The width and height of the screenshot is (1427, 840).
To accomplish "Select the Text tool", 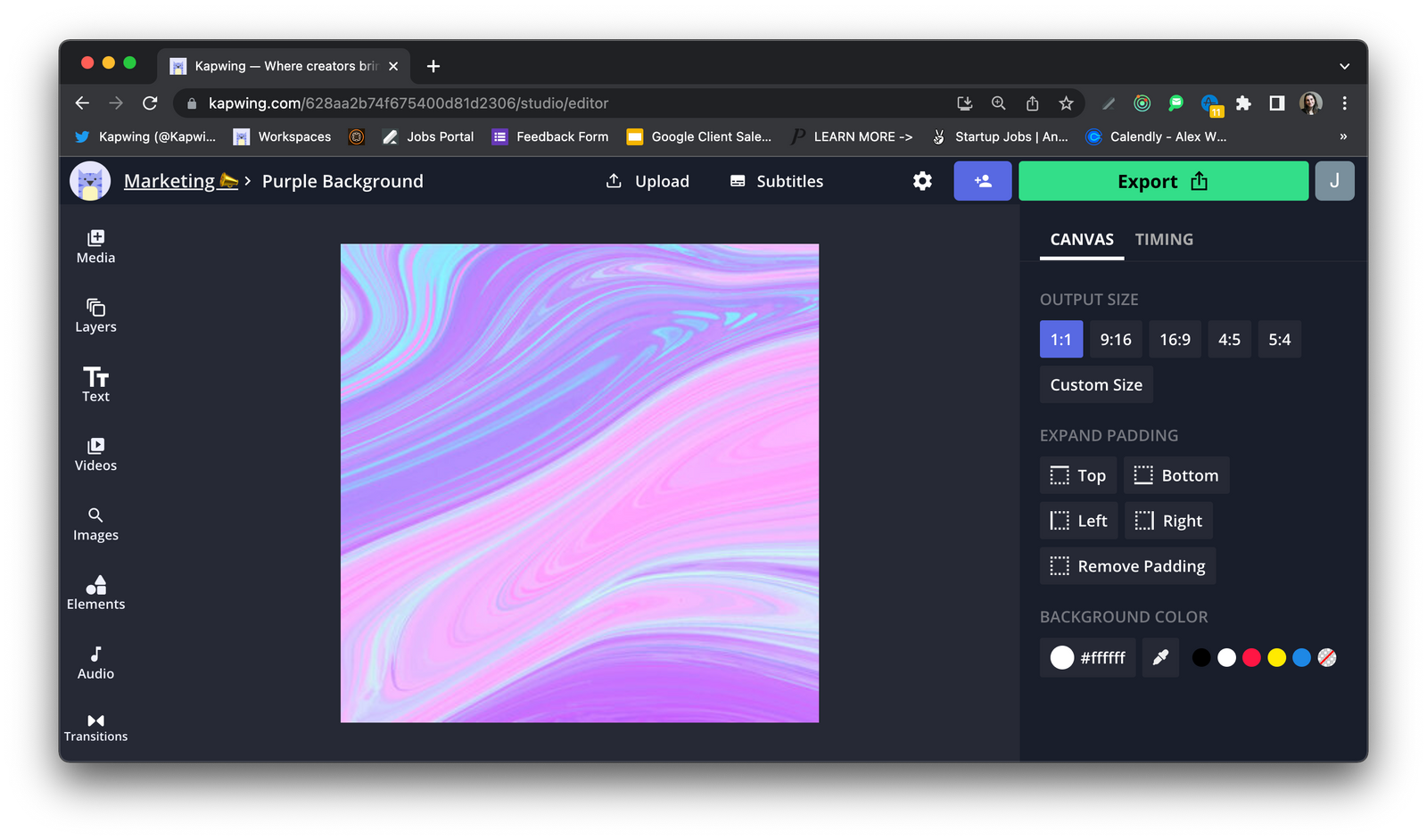I will point(95,384).
